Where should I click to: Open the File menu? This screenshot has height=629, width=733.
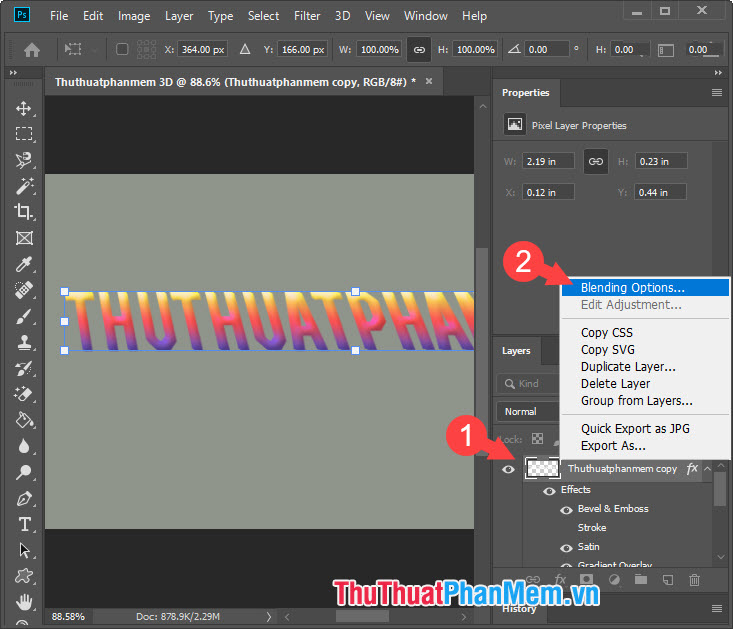[59, 16]
